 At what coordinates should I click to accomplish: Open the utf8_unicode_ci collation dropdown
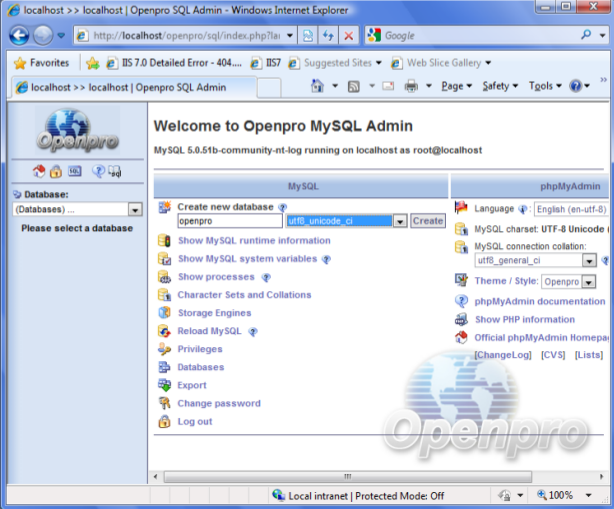[x=400, y=221]
